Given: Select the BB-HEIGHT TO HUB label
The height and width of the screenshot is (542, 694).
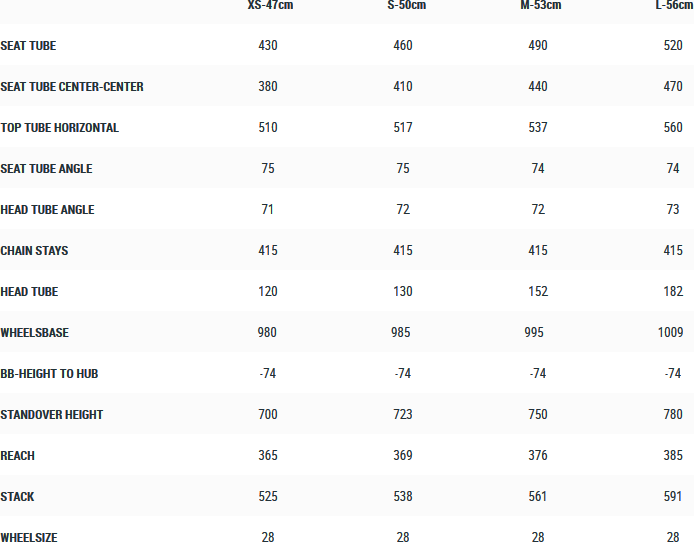Looking at the screenshot, I should [x=49, y=374].
